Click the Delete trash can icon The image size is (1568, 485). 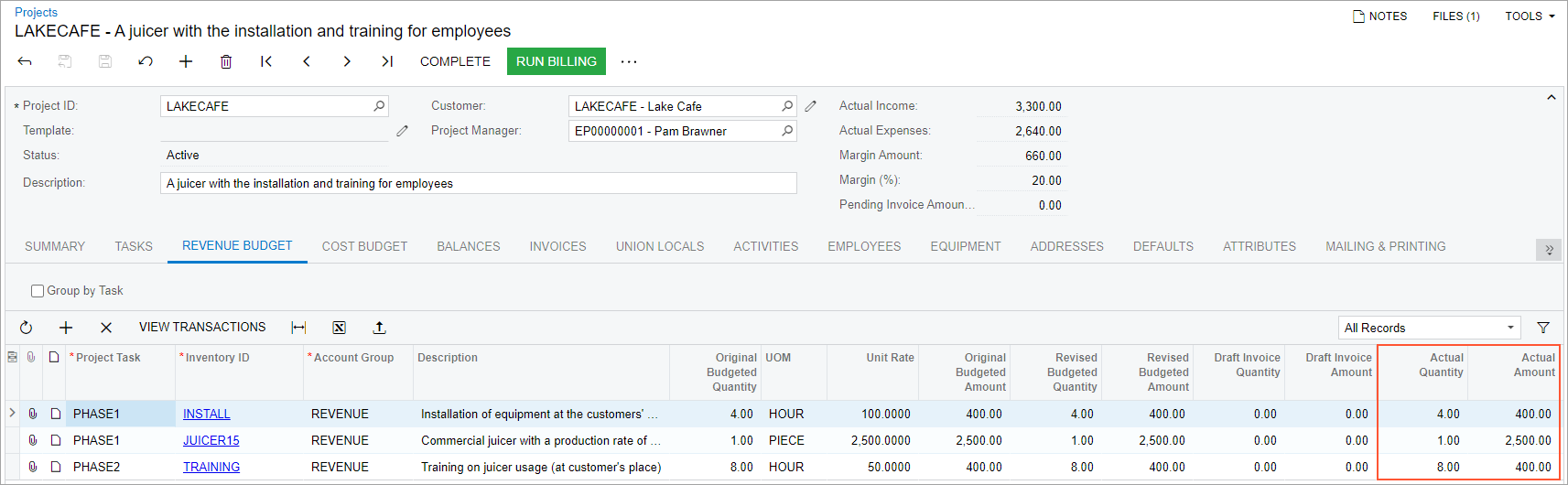pos(226,61)
